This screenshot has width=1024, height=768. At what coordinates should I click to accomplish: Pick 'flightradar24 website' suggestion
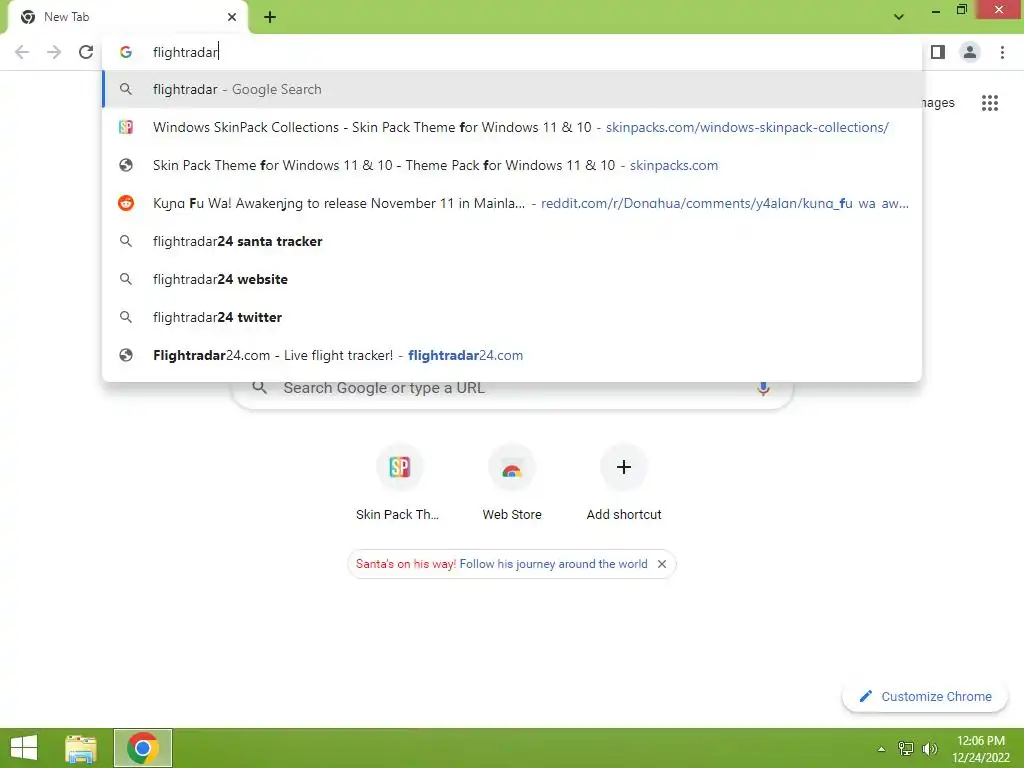click(512, 279)
